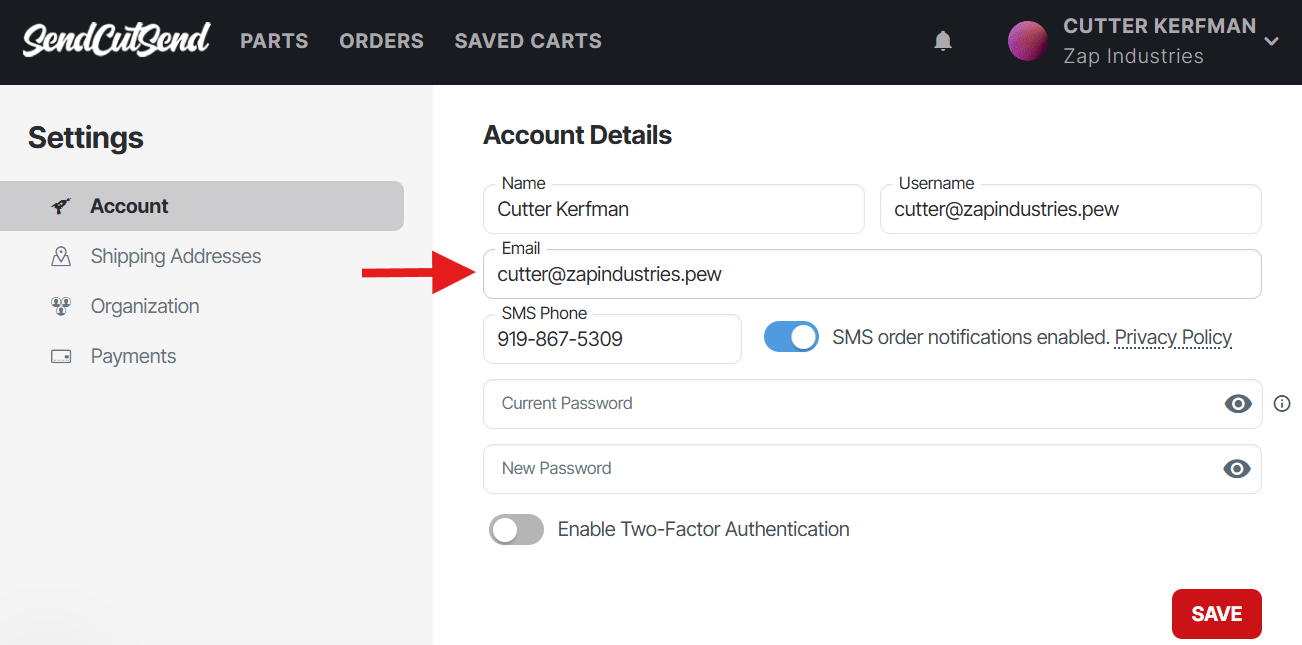Screen dimensions: 1302x645
Task: Click into the Email input field
Action: coord(870,275)
